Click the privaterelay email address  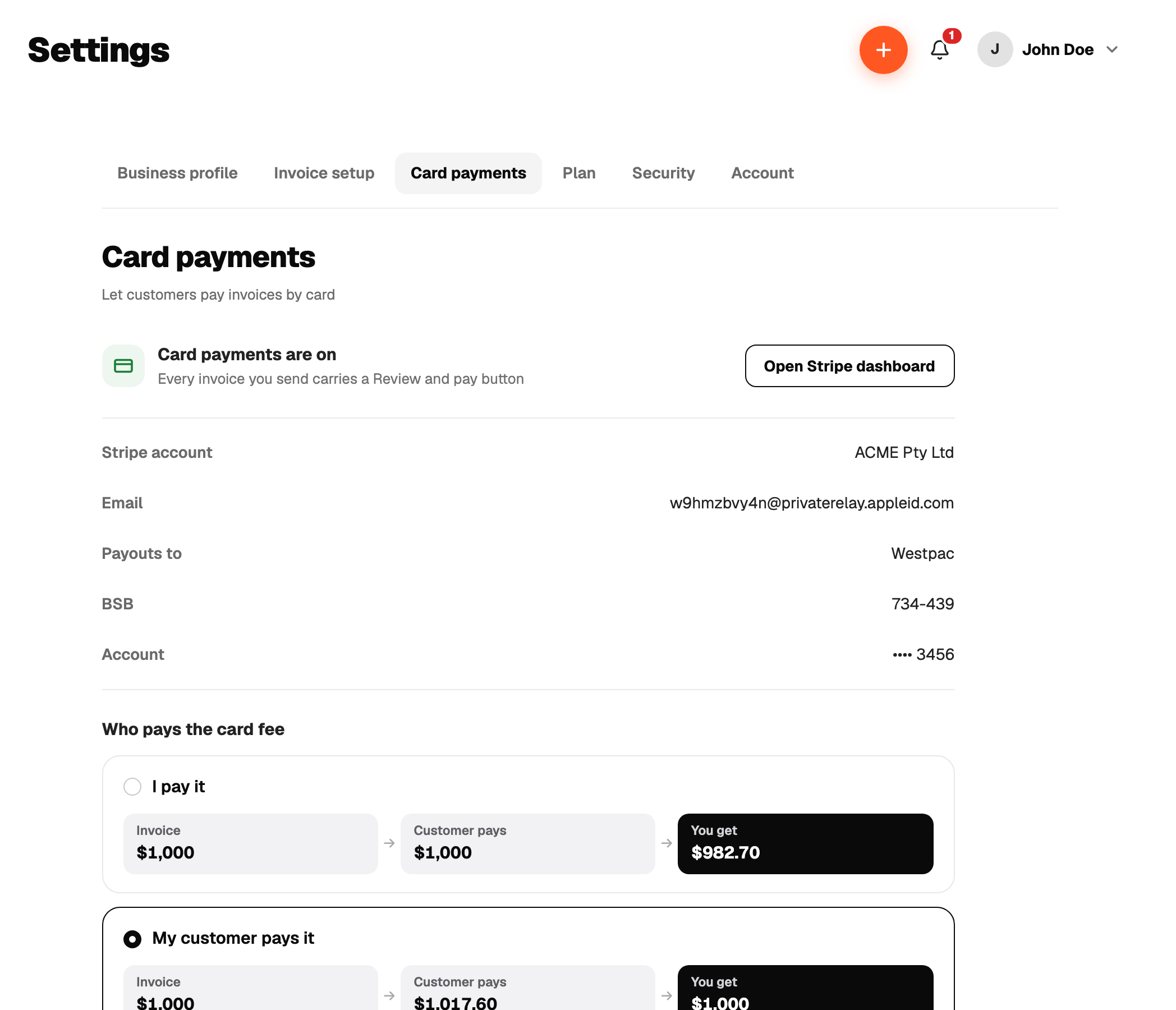[812, 503]
